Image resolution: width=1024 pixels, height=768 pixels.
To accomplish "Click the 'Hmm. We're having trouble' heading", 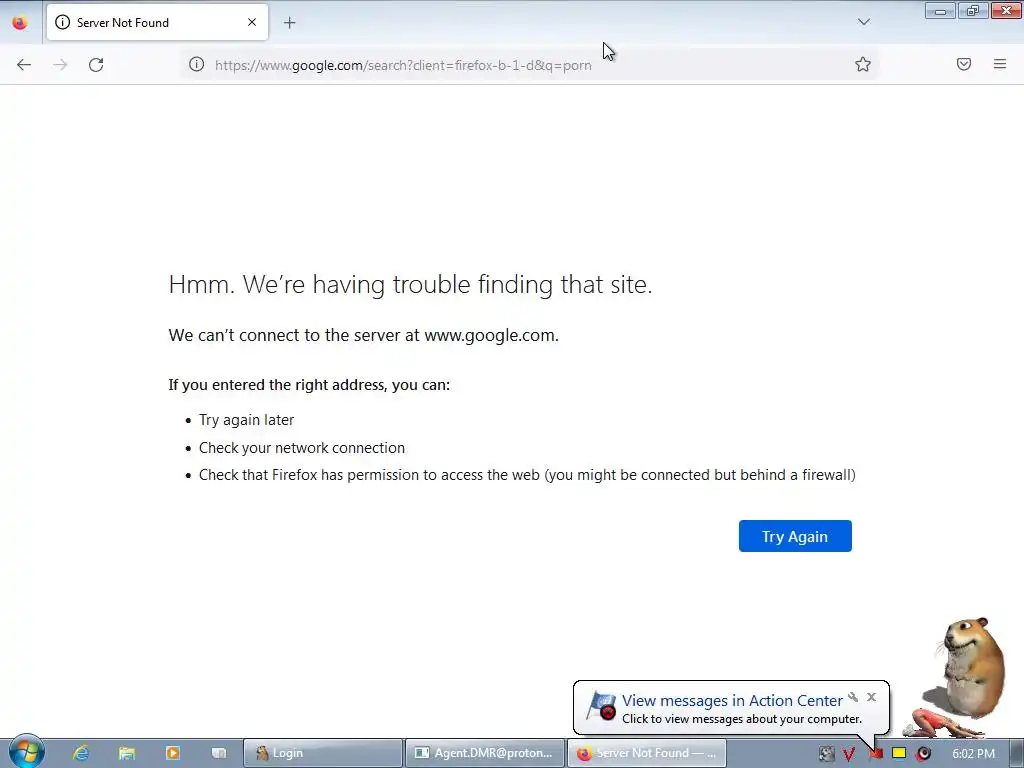I will coord(410,284).
